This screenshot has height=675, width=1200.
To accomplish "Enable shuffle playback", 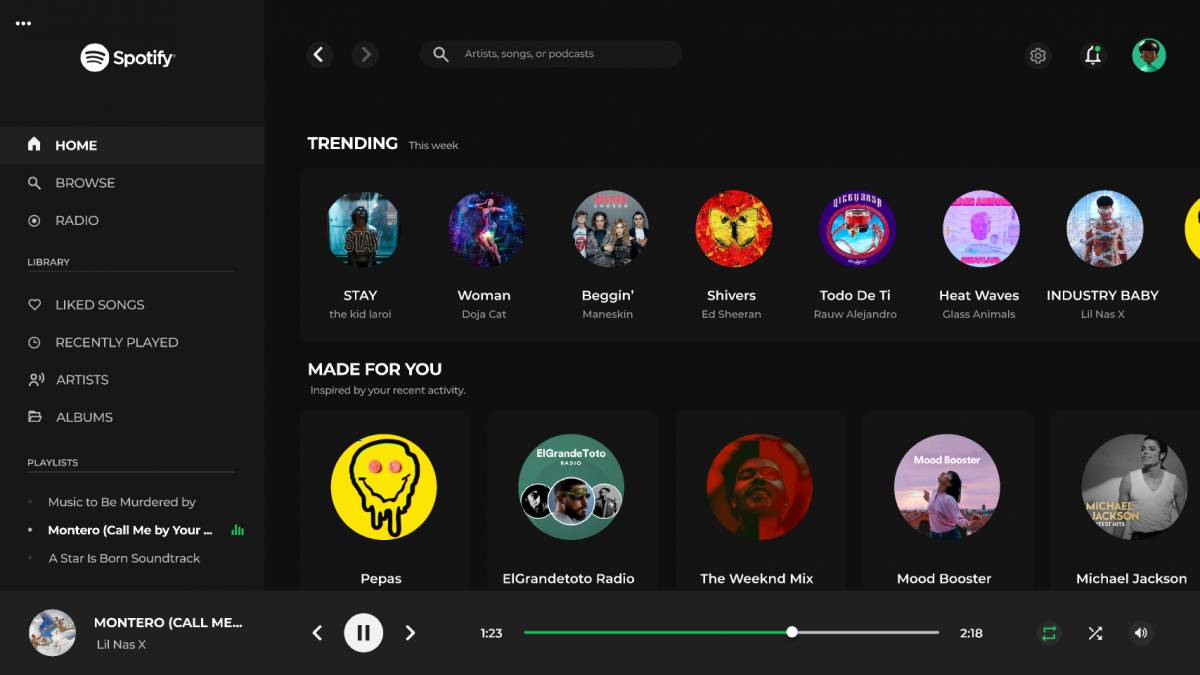I will coord(1094,633).
